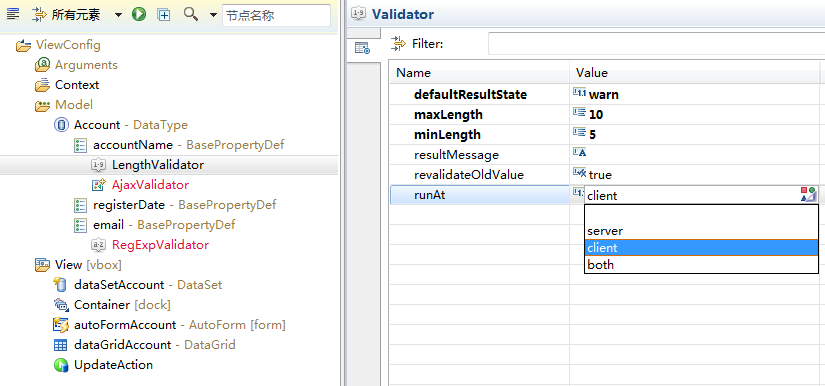Click the autoFormAccount AutoForm icon

(61, 325)
